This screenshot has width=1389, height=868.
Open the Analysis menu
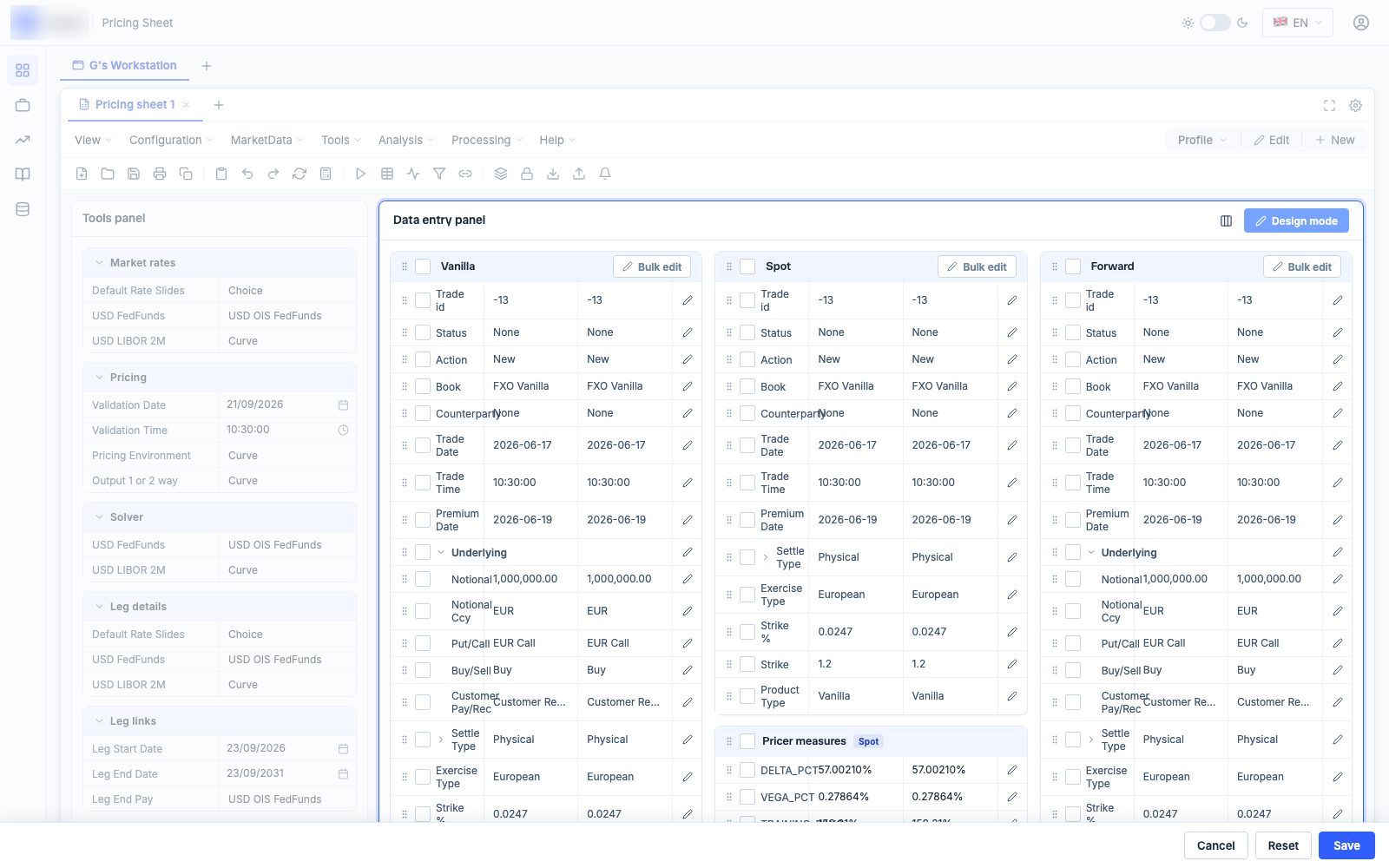[x=406, y=140]
